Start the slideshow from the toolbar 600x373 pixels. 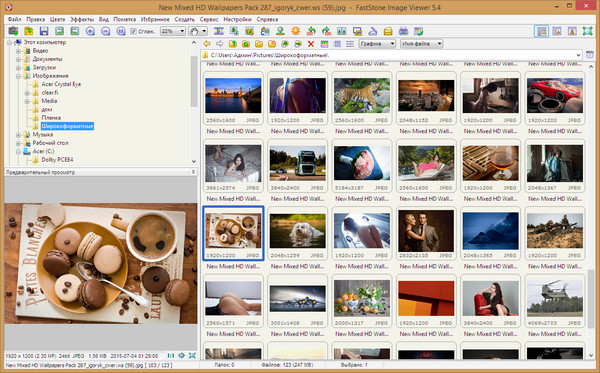[219, 31]
